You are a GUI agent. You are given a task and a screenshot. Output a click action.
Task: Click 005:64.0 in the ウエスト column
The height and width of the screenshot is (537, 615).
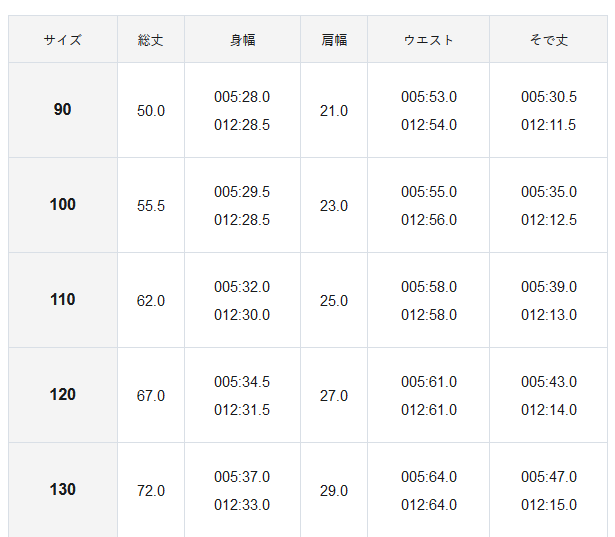429,477
